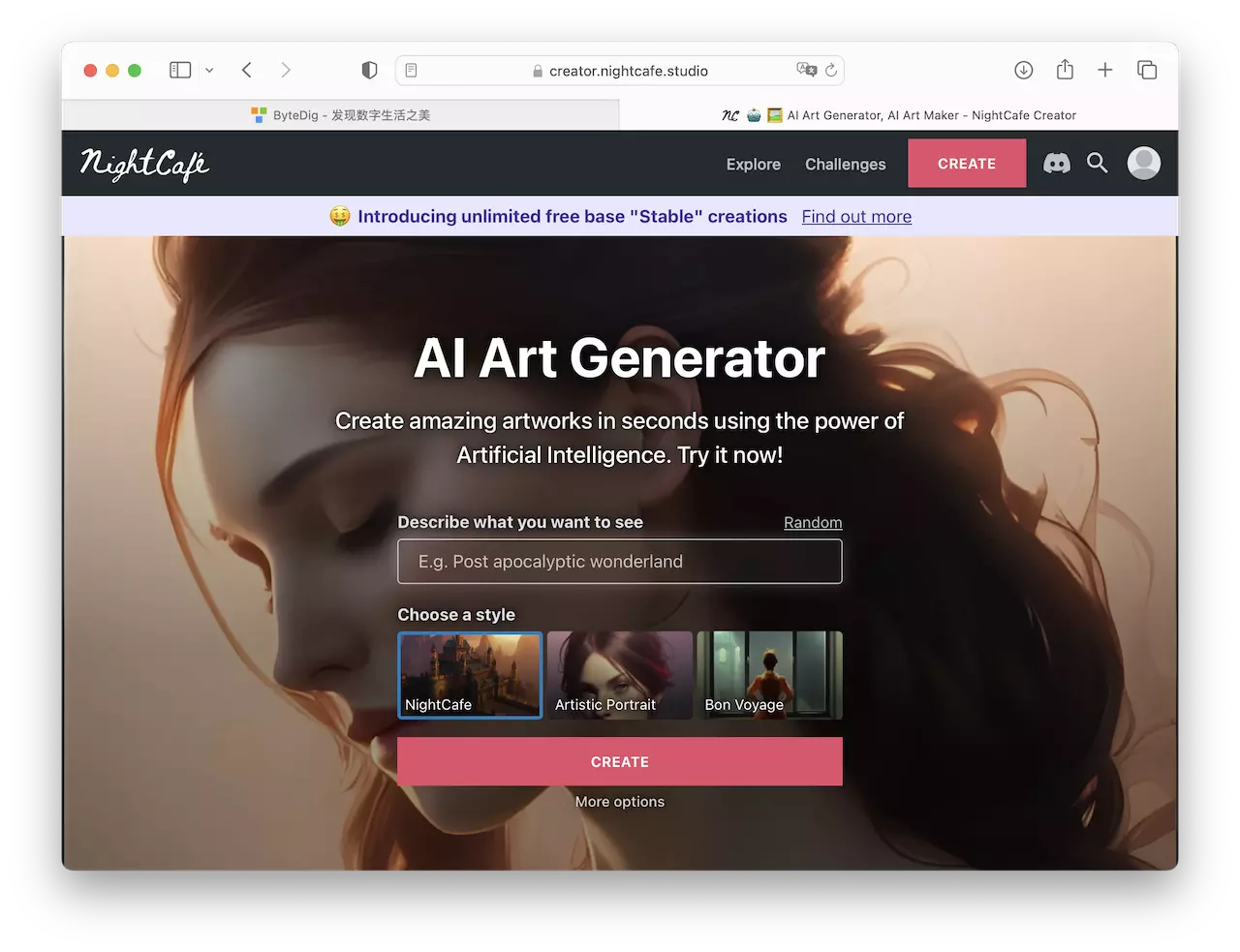Click the "Describe what you want to see" label
Screen dimensions: 1240x952
click(x=520, y=522)
